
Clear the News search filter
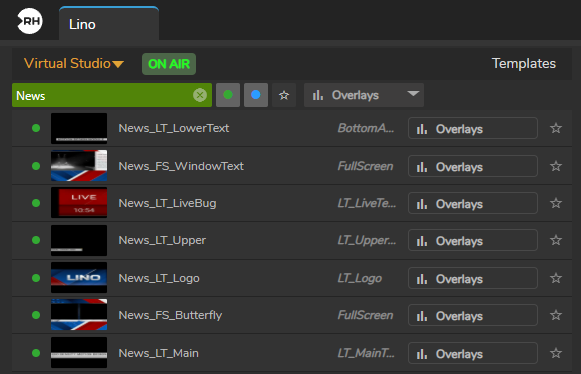coord(200,95)
